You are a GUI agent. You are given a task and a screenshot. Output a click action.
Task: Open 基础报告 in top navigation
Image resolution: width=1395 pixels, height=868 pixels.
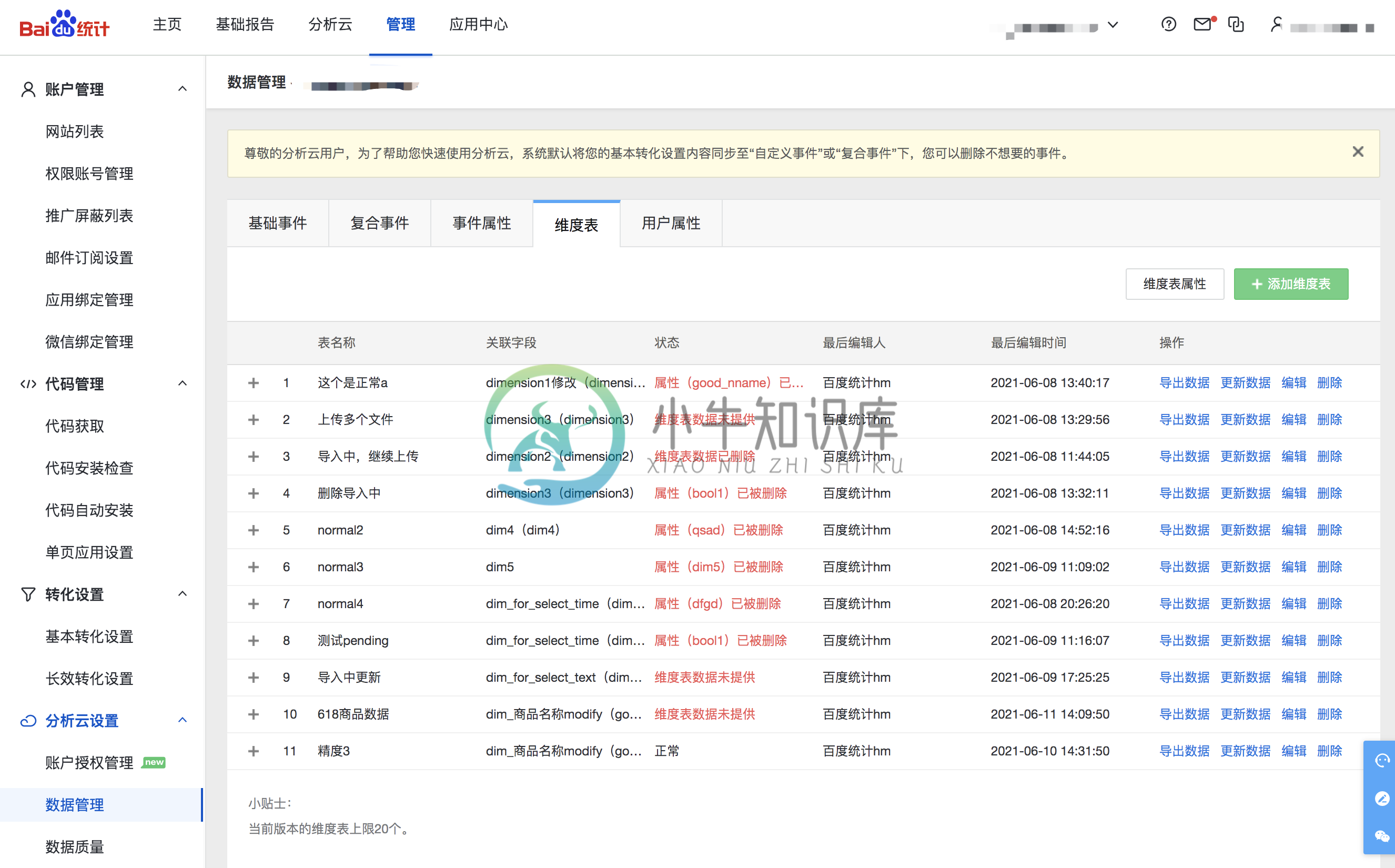pyautogui.click(x=245, y=24)
